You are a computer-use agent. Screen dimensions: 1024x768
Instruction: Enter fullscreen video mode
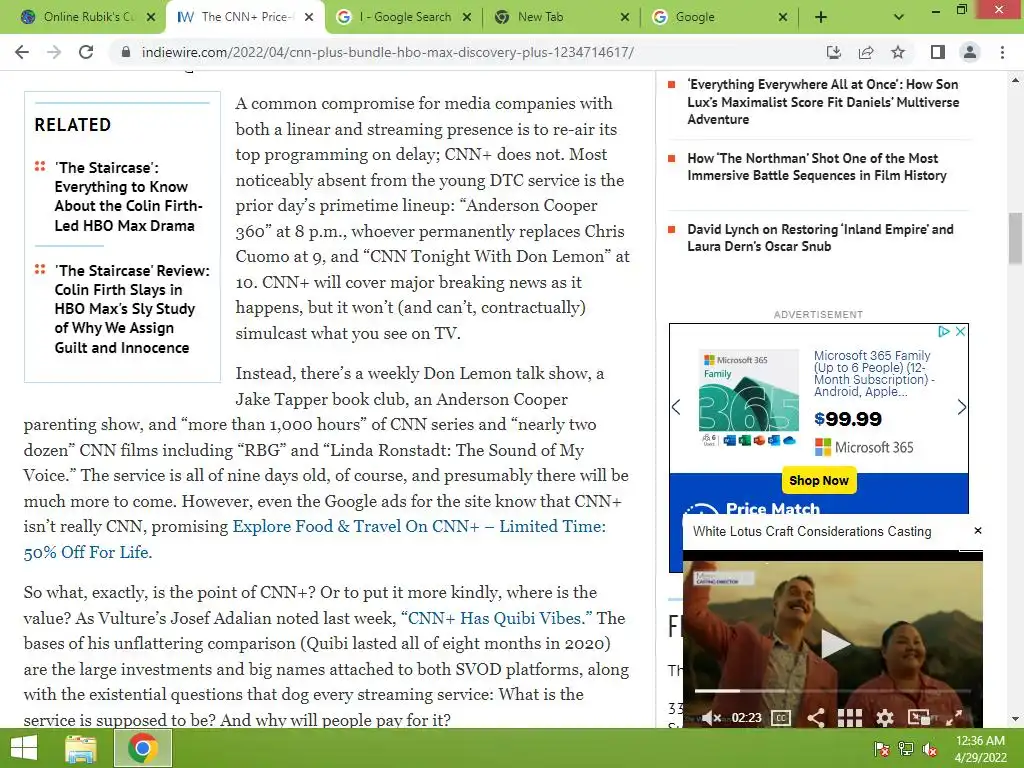tap(954, 718)
